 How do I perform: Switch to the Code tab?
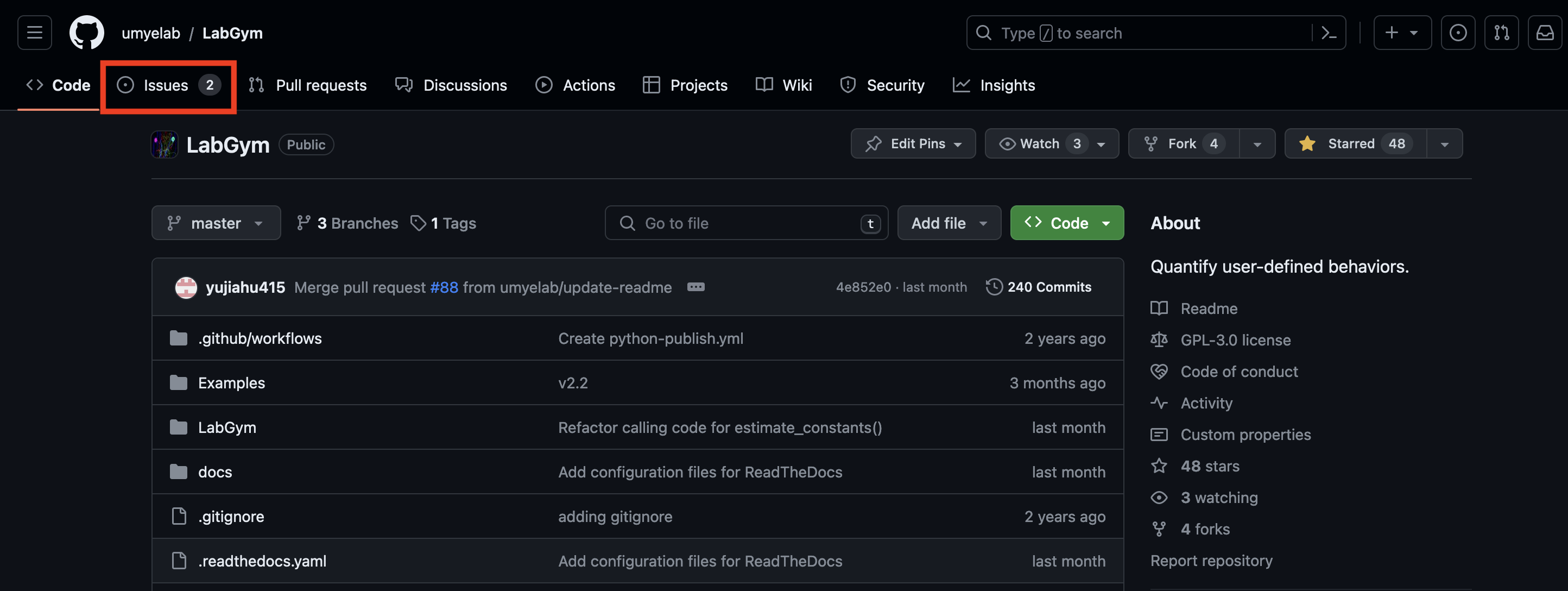click(59, 85)
